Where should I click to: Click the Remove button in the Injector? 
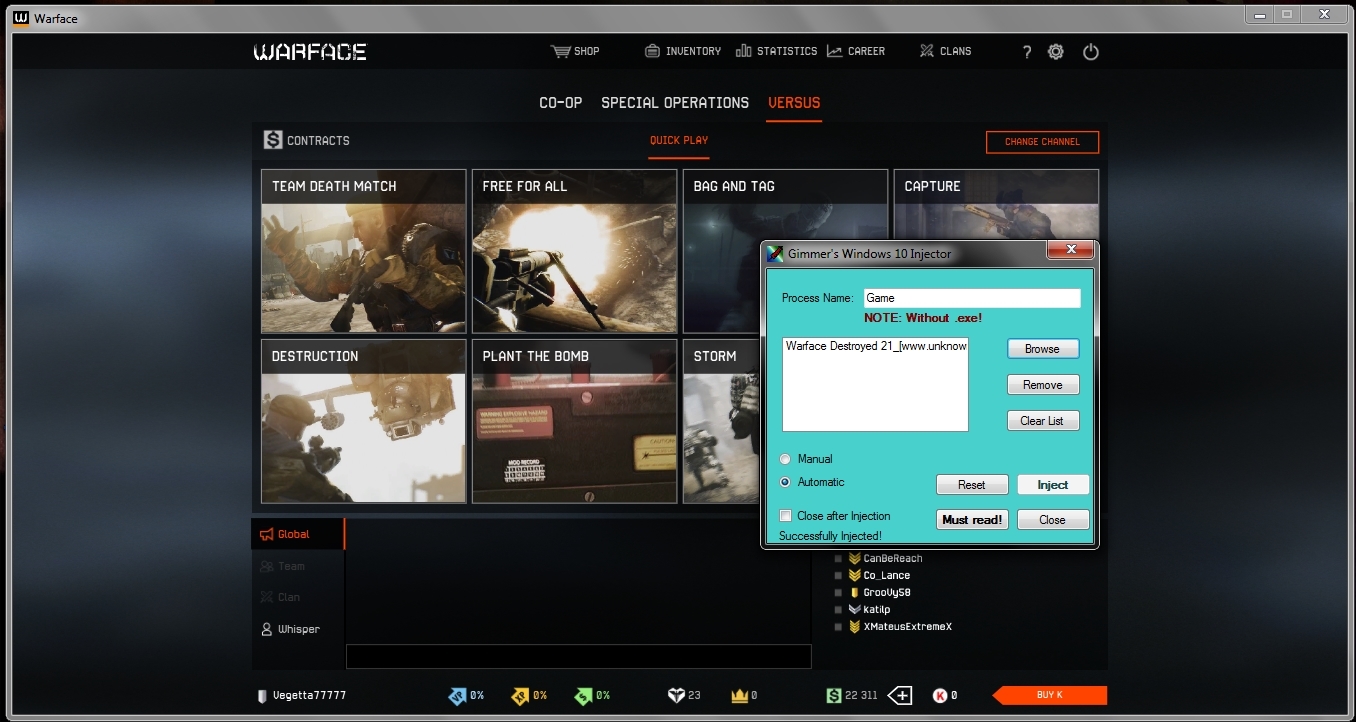(x=1043, y=385)
